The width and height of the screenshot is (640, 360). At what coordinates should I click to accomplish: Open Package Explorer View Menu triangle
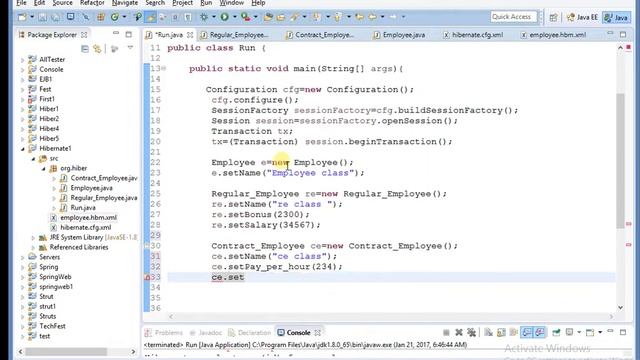tap(130, 48)
